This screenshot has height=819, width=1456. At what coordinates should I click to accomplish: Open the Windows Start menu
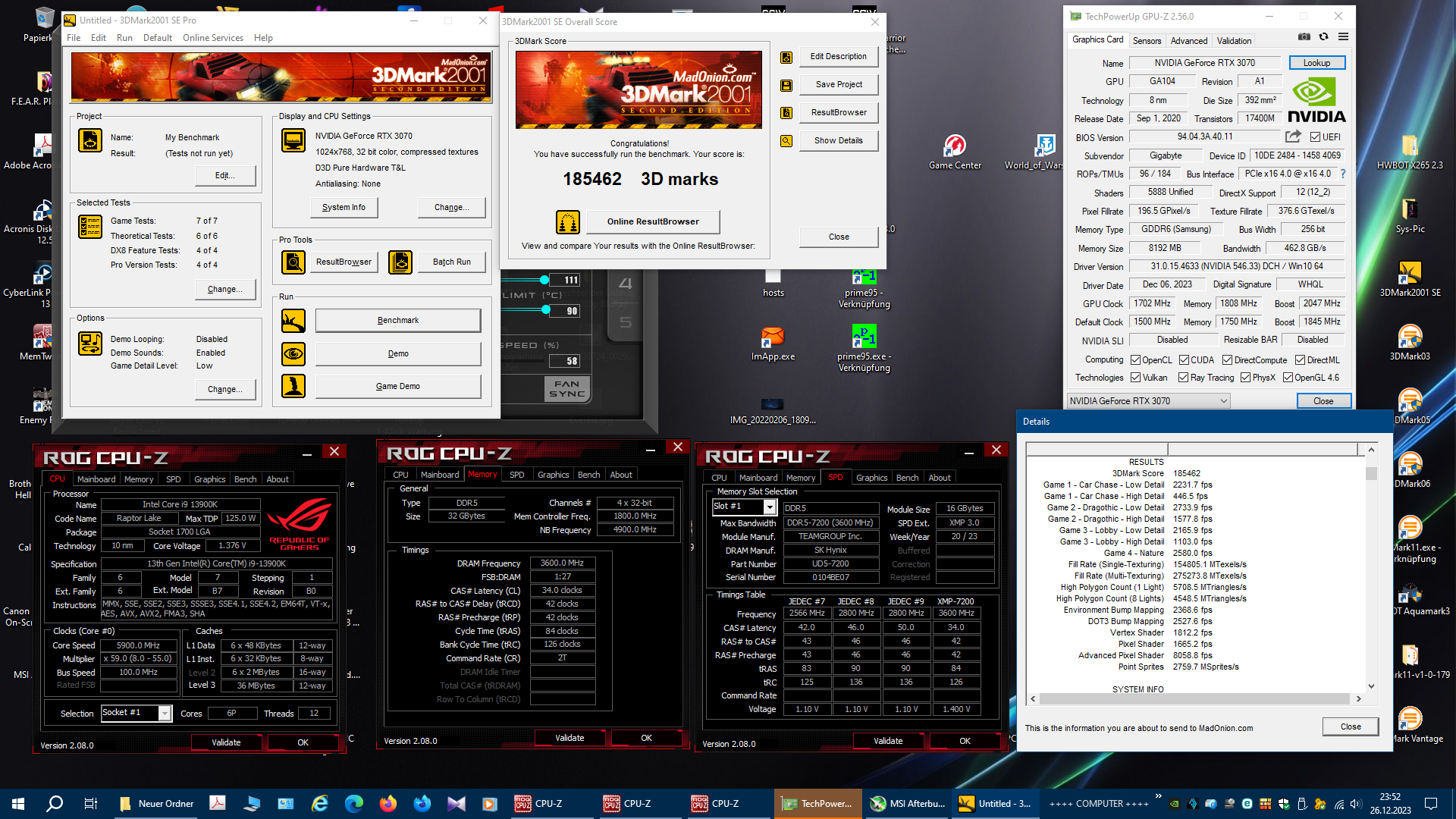(18, 803)
